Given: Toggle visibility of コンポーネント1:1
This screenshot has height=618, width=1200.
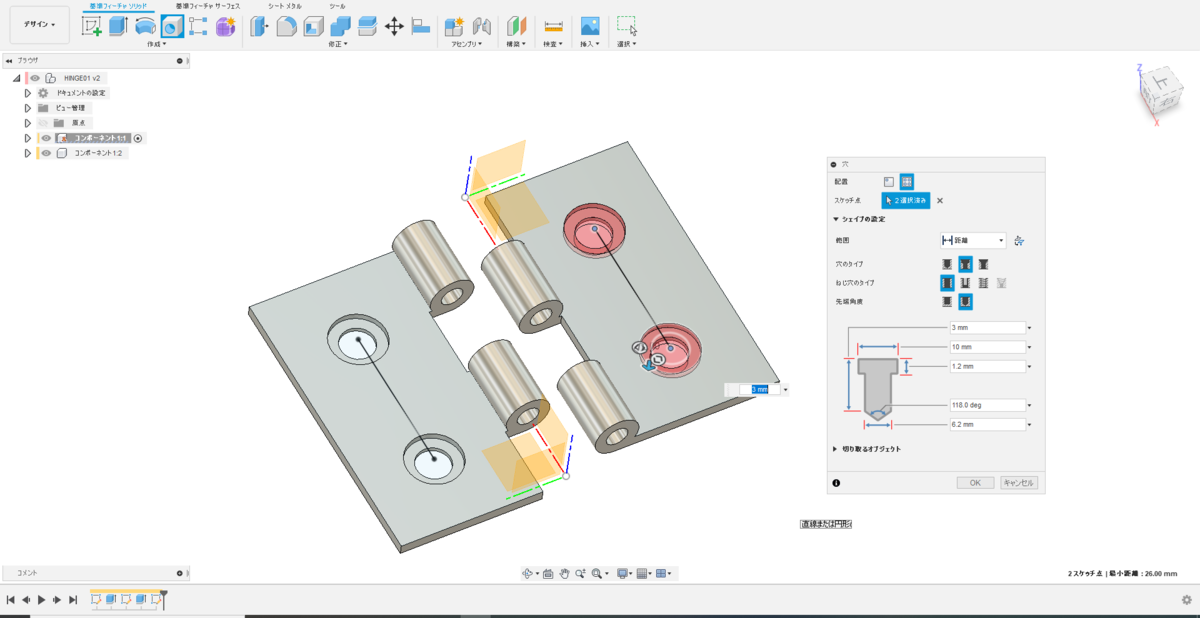Looking at the screenshot, I should click(46, 138).
